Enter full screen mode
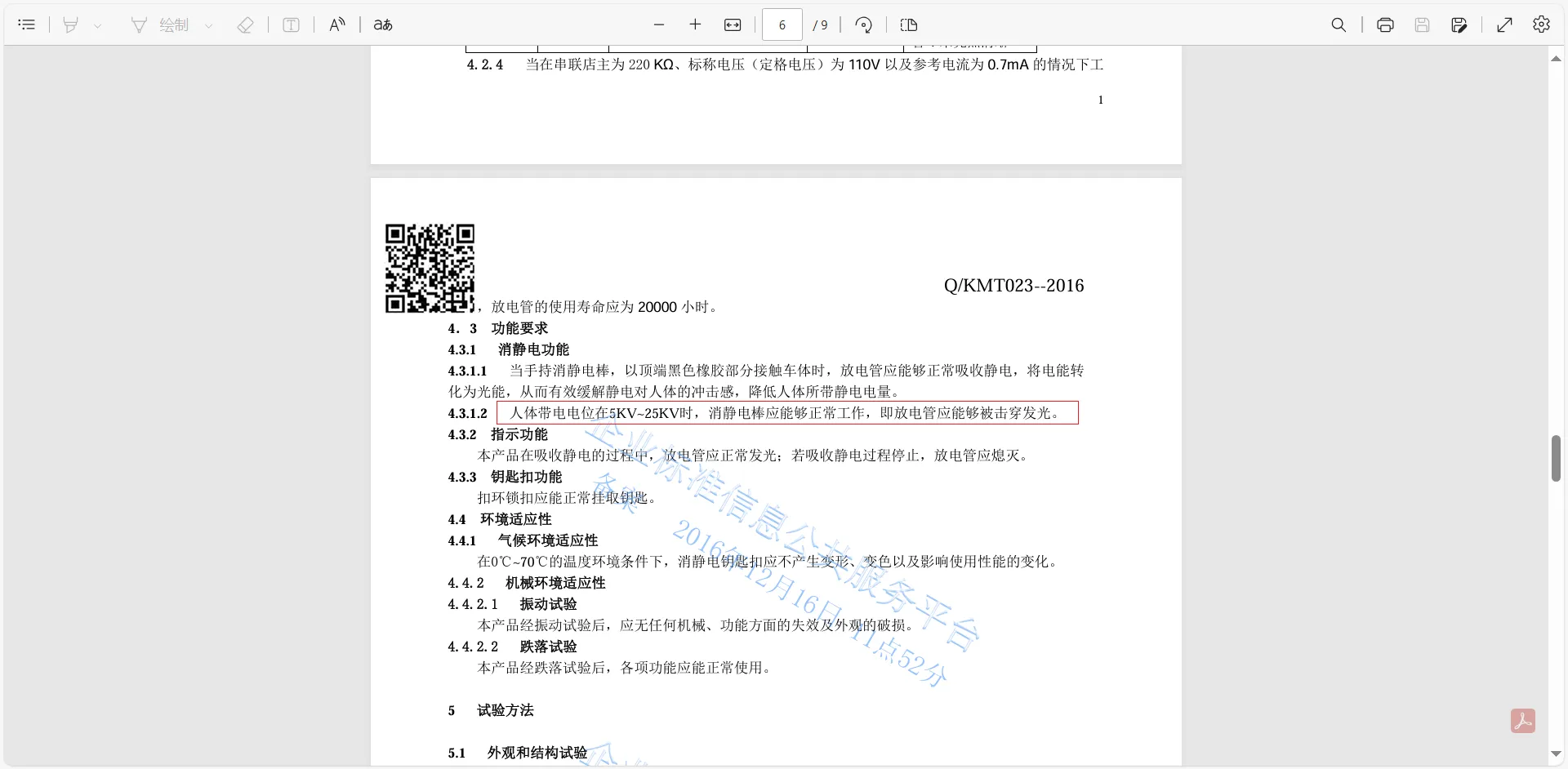Image resolution: width=1568 pixels, height=769 pixels. click(1504, 24)
